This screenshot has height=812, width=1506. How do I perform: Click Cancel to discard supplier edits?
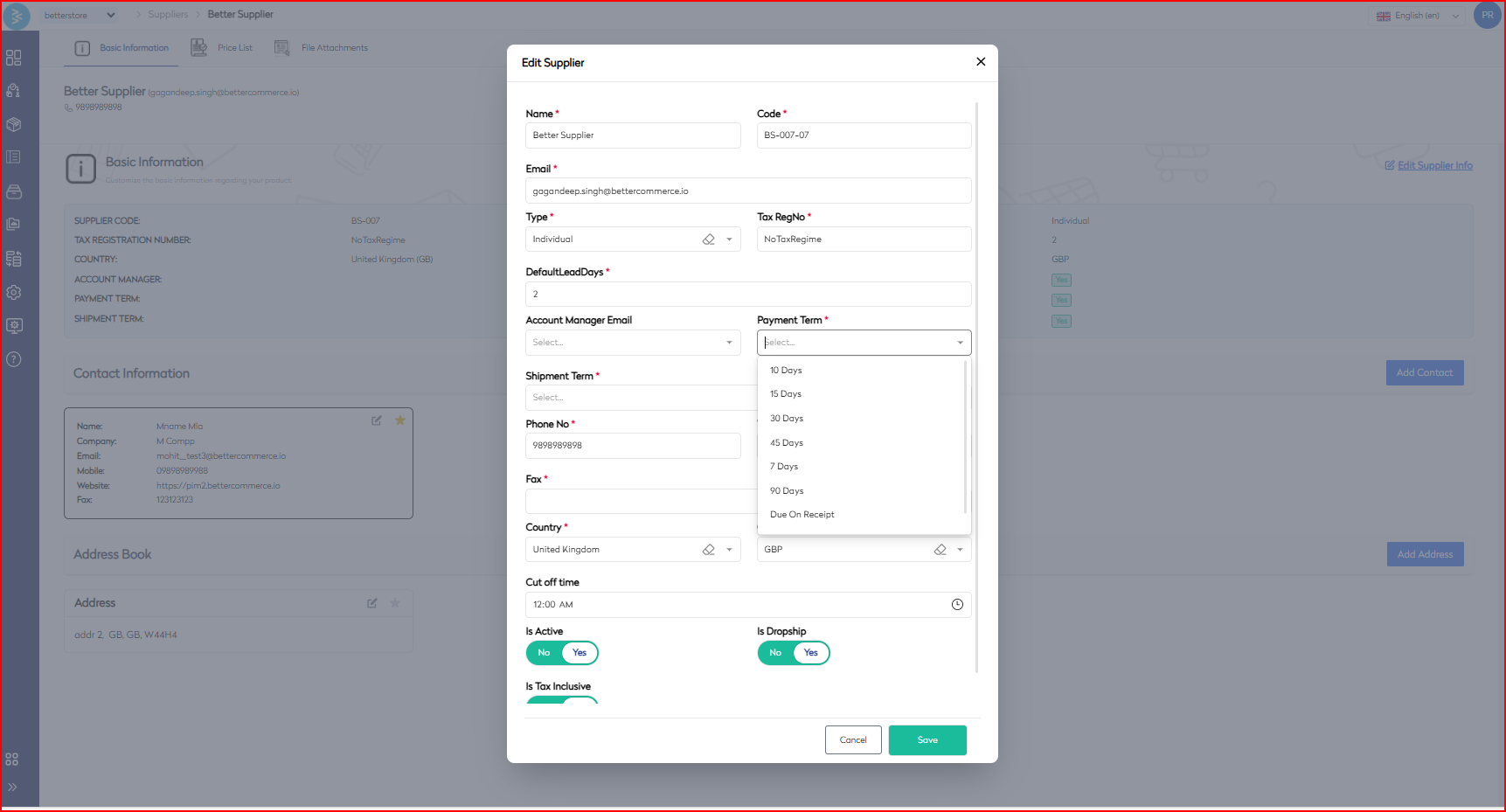click(853, 740)
